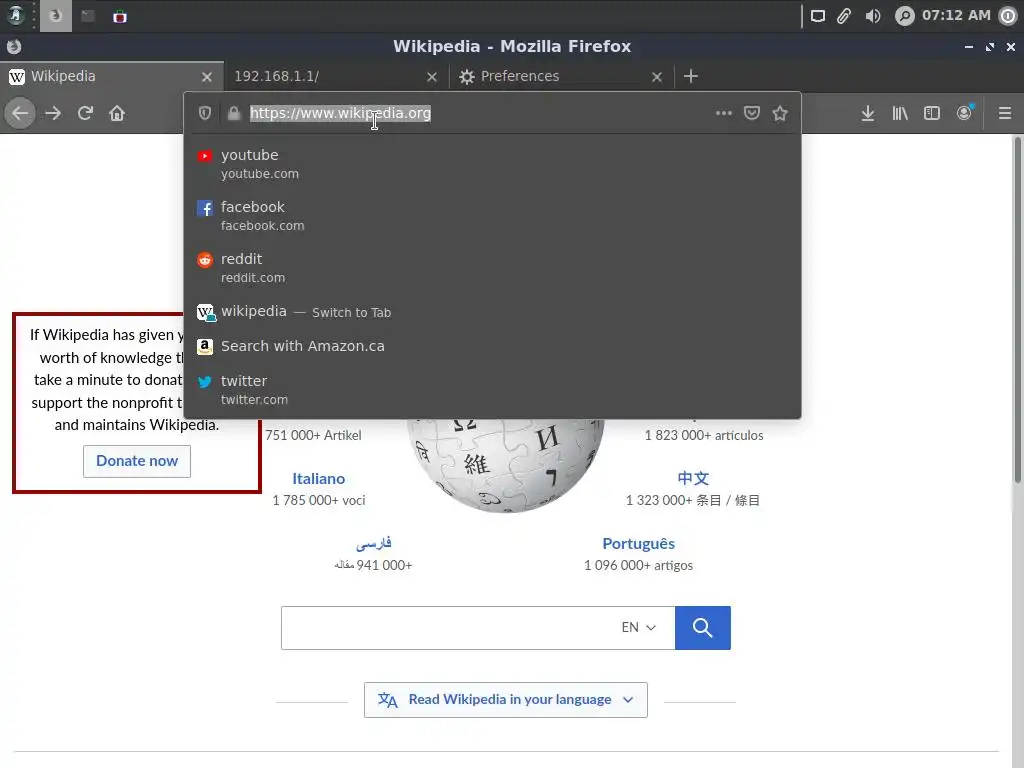Click the page vertical scrollbar
The height and width of the screenshot is (768, 1024).
coord(1017,310)
